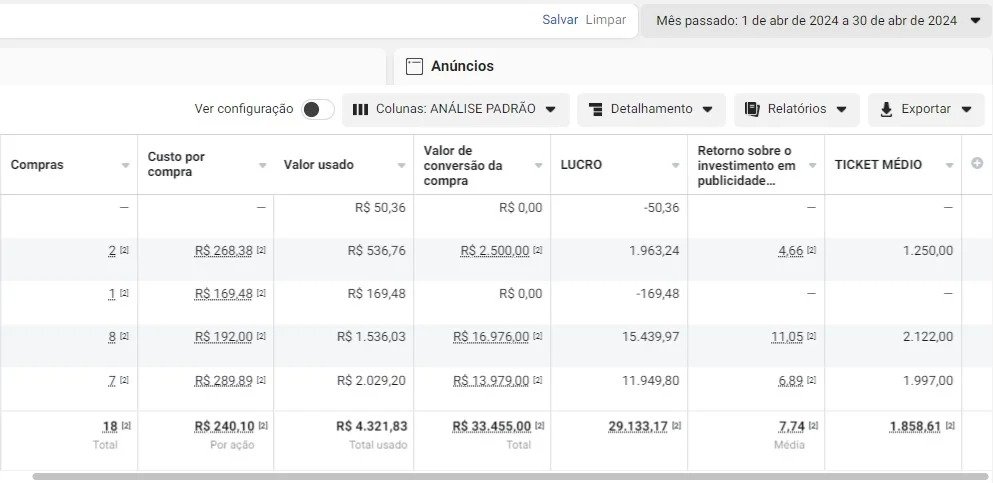993x483 pixels.
Task: Click the Salvar link
Action: tap(560, 20)
